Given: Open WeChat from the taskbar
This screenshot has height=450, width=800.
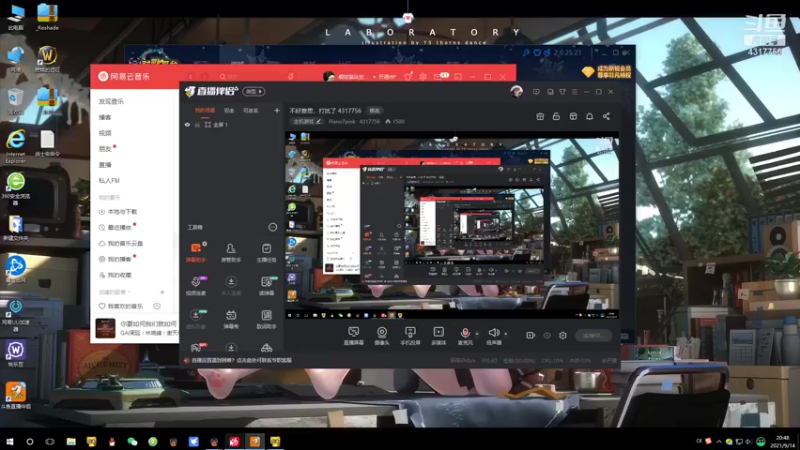Looking at the screenshot, I should (x=132, y=441).
